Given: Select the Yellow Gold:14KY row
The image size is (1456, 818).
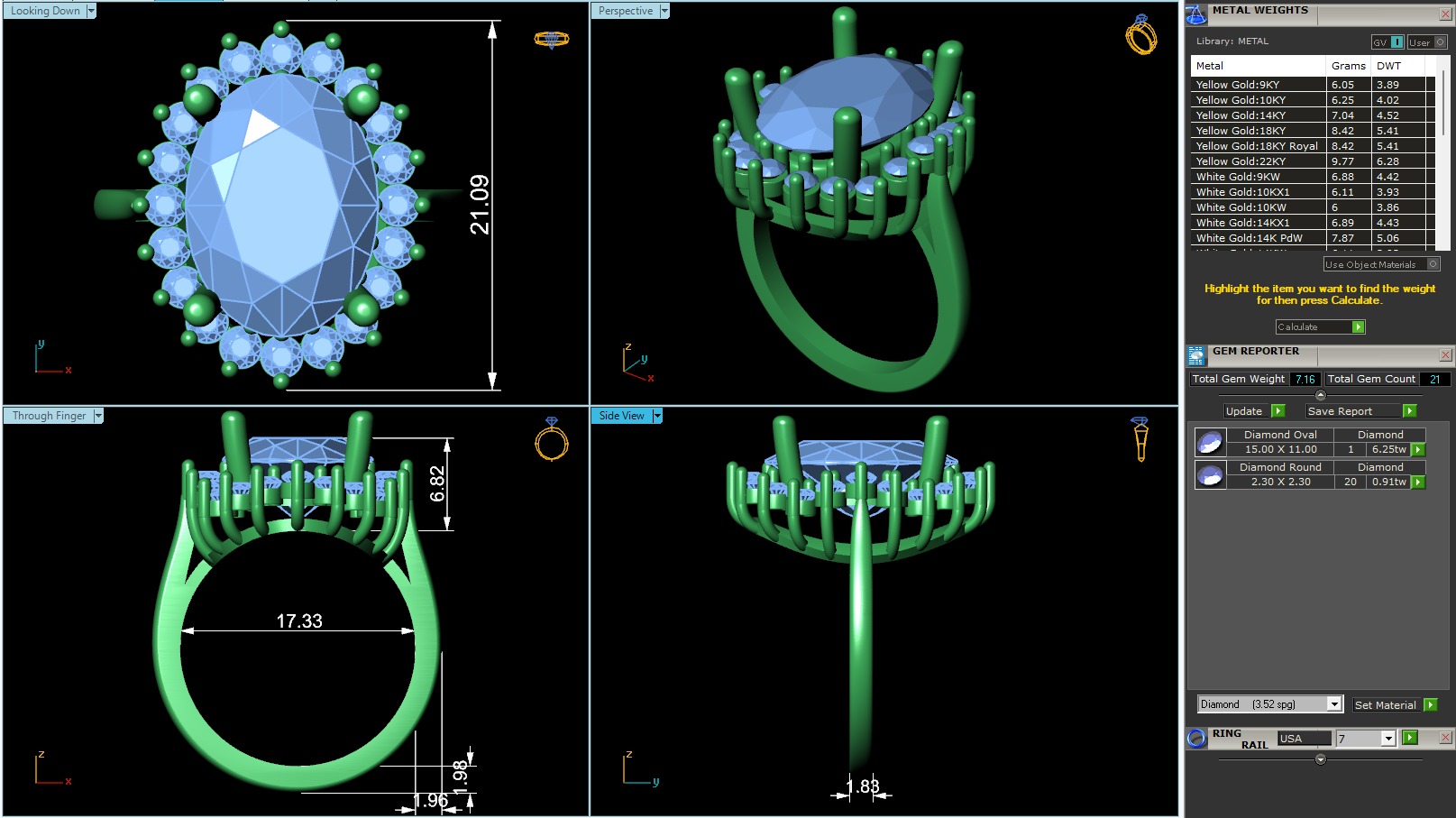Looking at the screenshot, I should point(1313,115).
